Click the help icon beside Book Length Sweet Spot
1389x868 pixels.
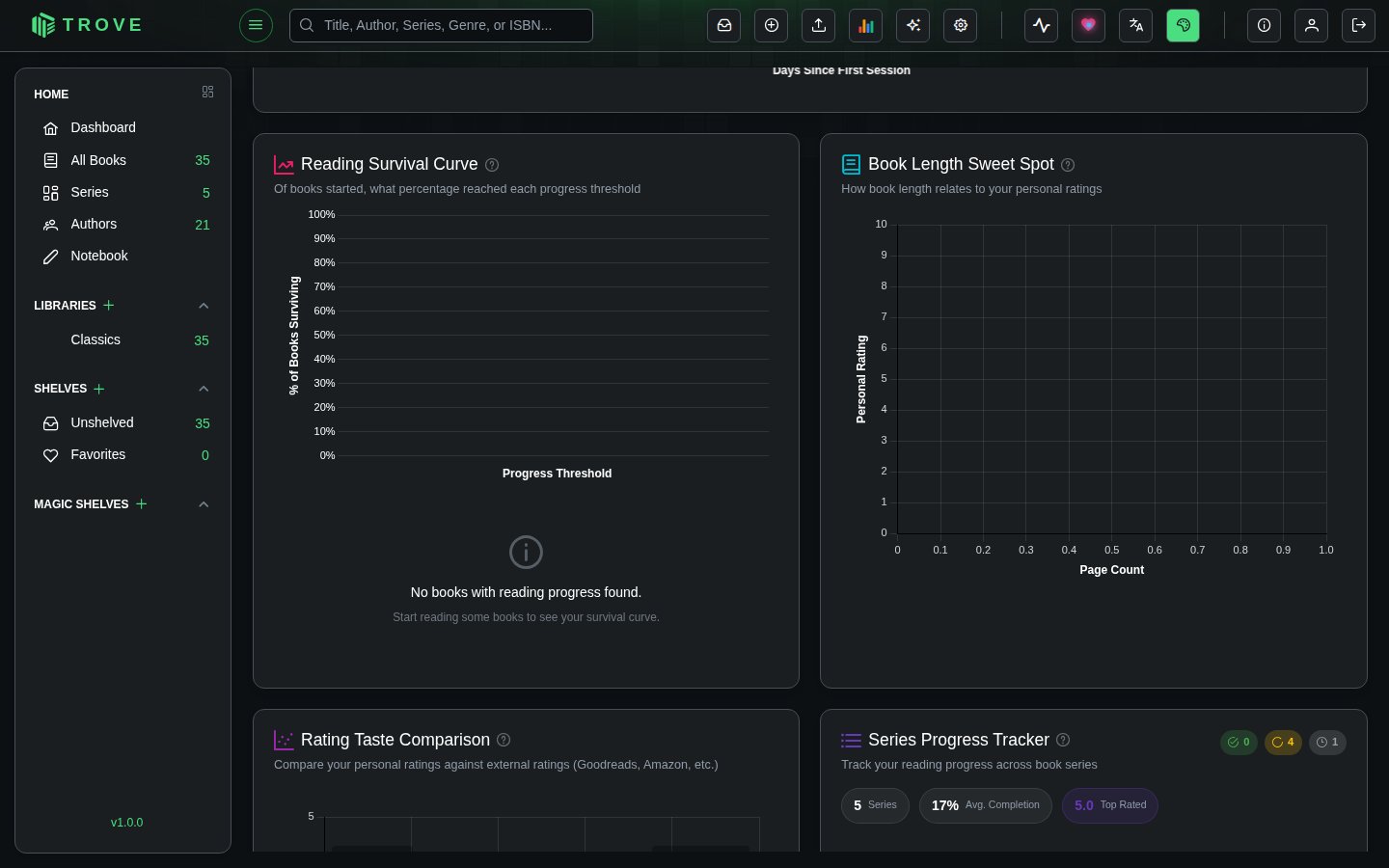pyautogui.click(x=1068, y=165)
